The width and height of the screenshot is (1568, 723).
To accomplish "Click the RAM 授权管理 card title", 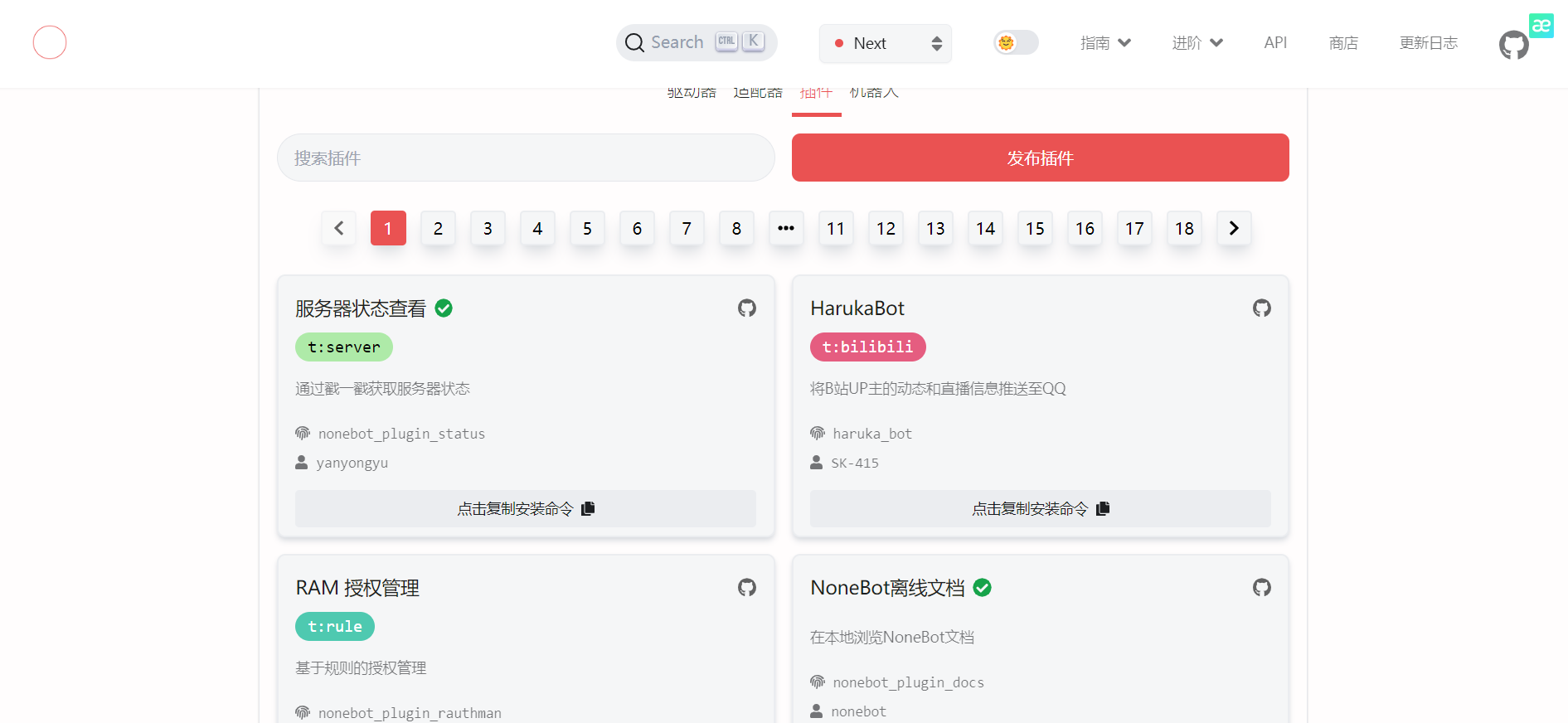I will 357,588.
